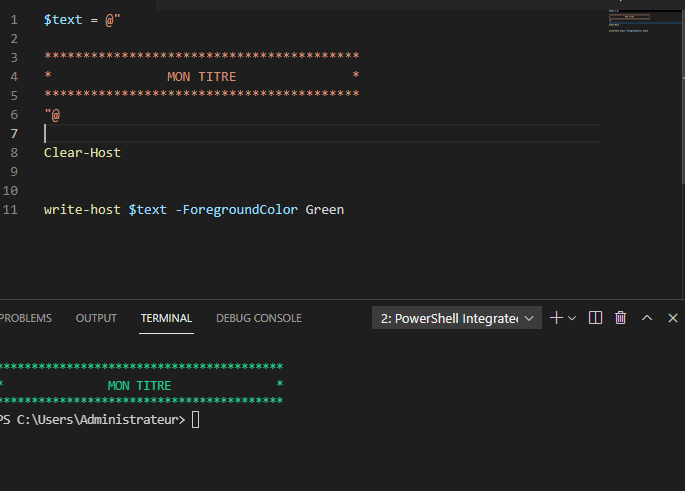Kill terminal using the trash icon
This screenshot has width=685, height=491.
click(621, 318)
